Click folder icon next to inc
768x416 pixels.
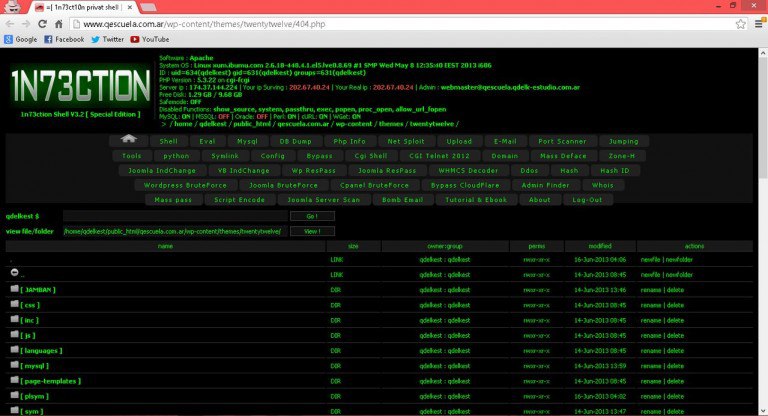pos(15,319)
